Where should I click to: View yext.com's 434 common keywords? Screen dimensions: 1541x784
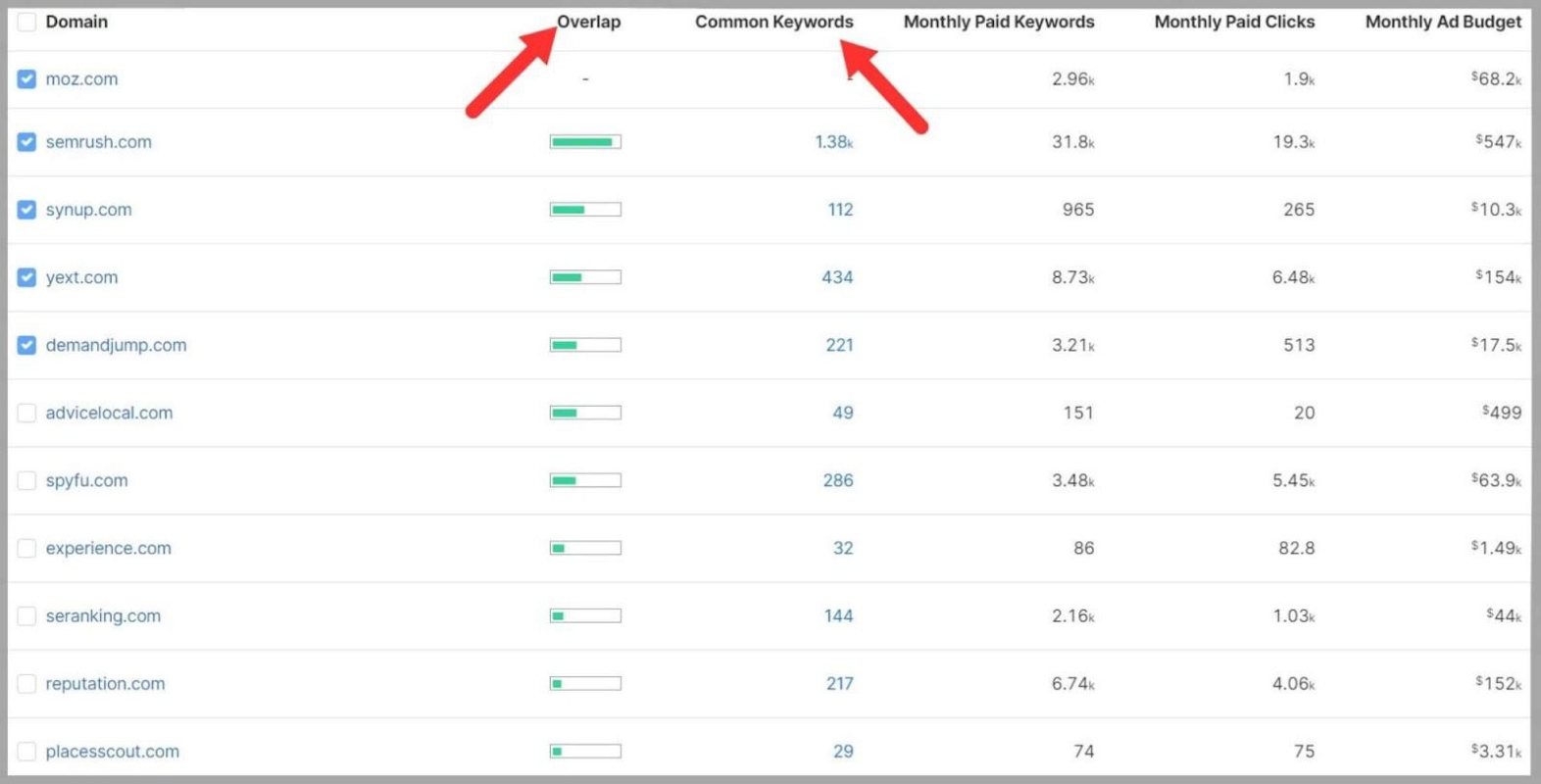(837, 277)
